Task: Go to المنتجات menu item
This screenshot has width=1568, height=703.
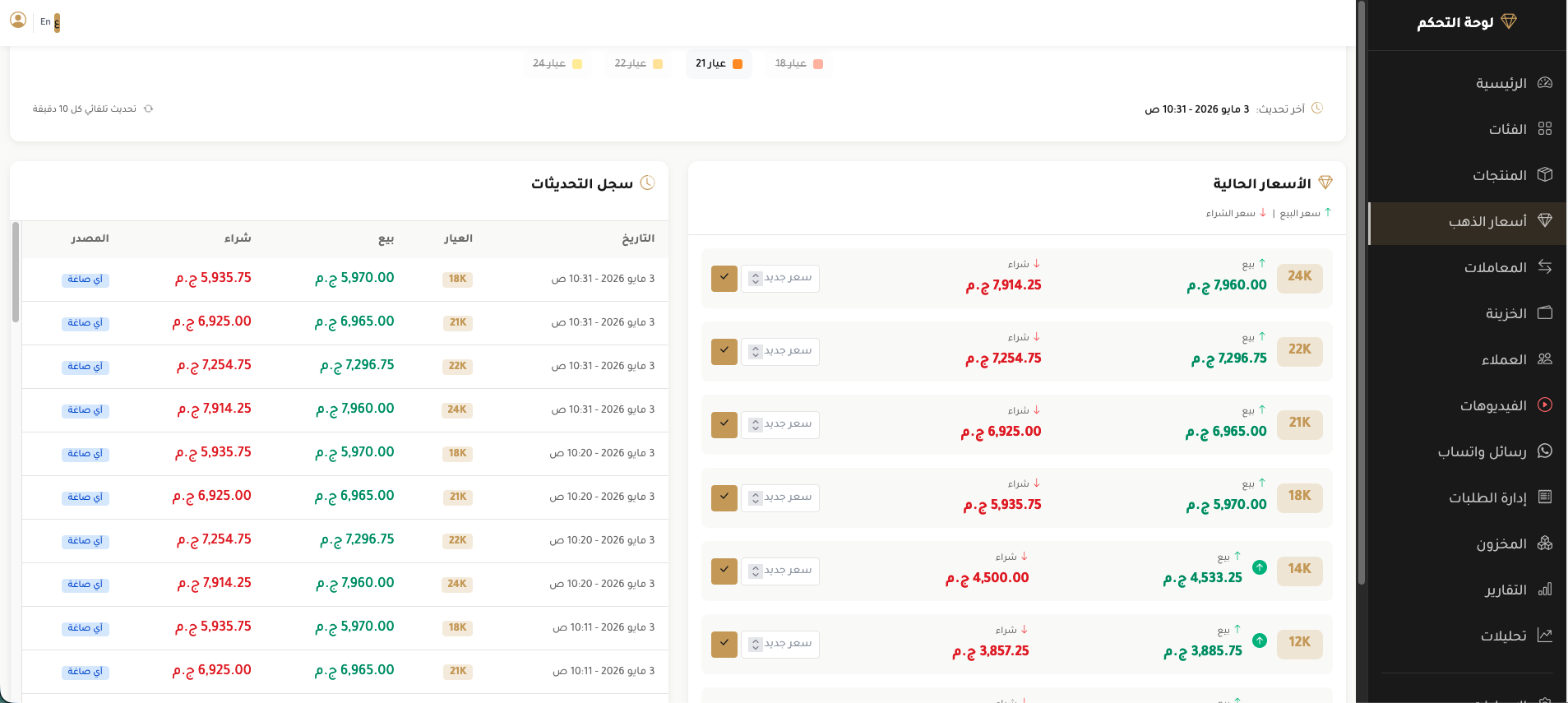Action: pos(1467,175)
